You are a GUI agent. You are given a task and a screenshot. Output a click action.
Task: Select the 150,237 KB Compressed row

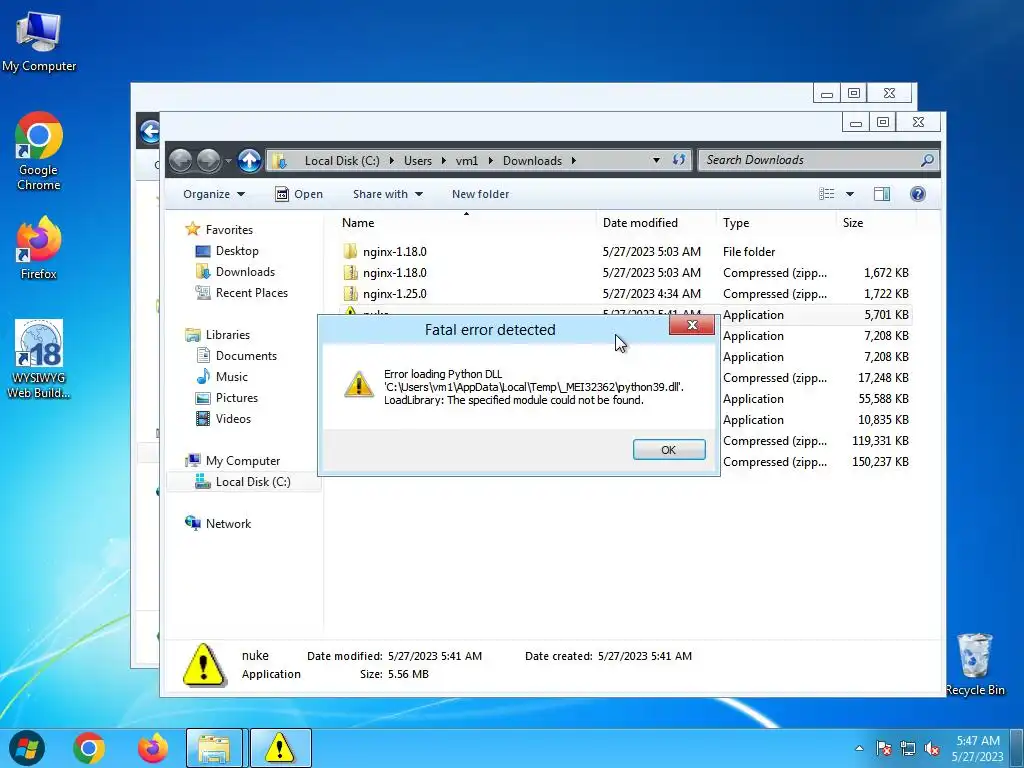[x=816, y=462]
